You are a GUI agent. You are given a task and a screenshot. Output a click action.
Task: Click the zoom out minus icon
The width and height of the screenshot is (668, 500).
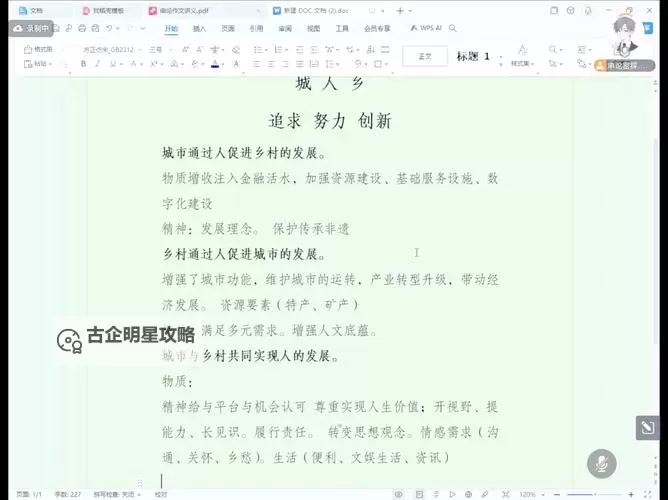tap(557, 494)
